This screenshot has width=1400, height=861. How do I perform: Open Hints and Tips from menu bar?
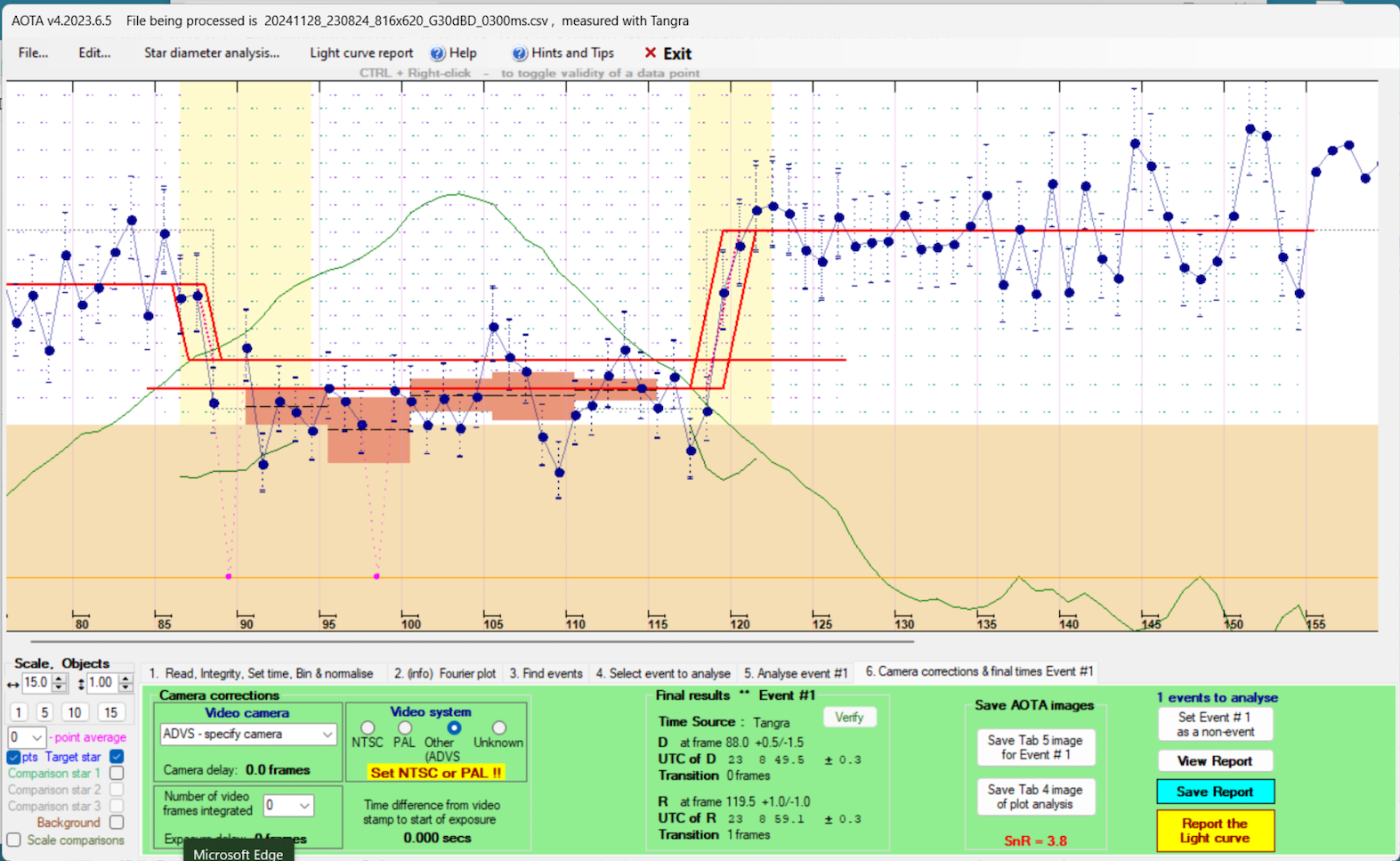563,53
